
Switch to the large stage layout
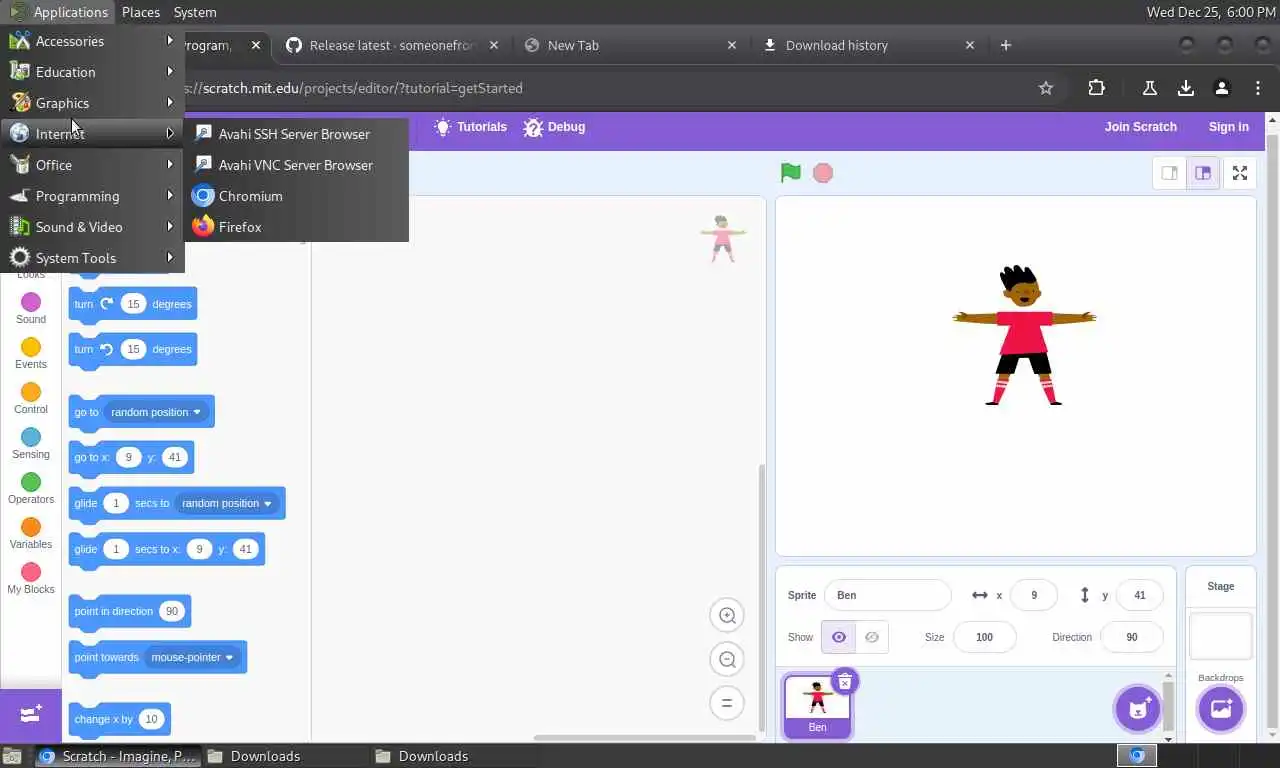pyautogui.click(x=1203, y=173)
